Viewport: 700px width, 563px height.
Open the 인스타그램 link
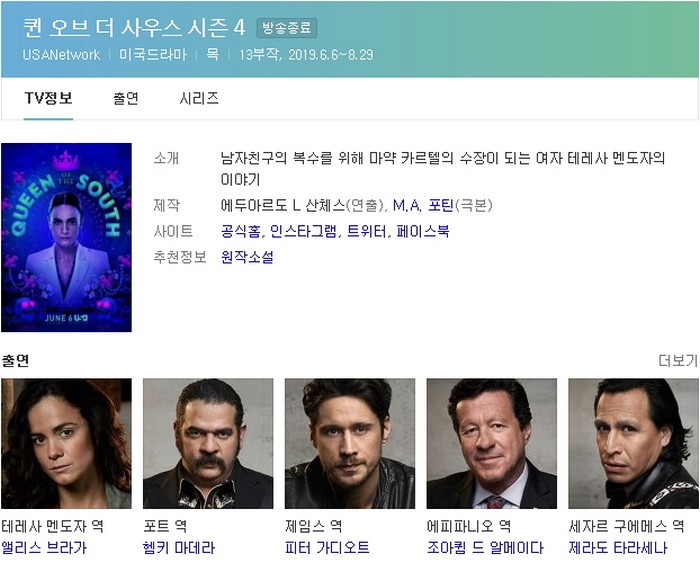pyautogui.click(x=303, y=231)
